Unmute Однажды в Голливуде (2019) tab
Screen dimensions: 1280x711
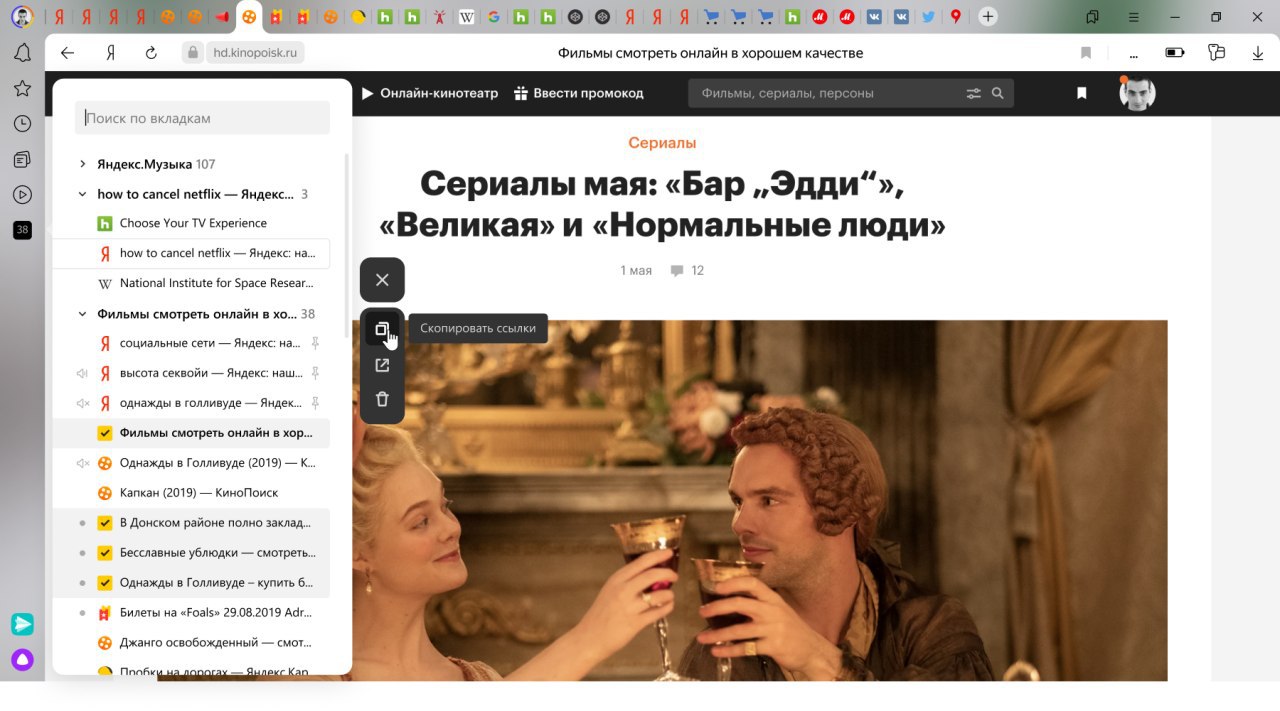82,463
